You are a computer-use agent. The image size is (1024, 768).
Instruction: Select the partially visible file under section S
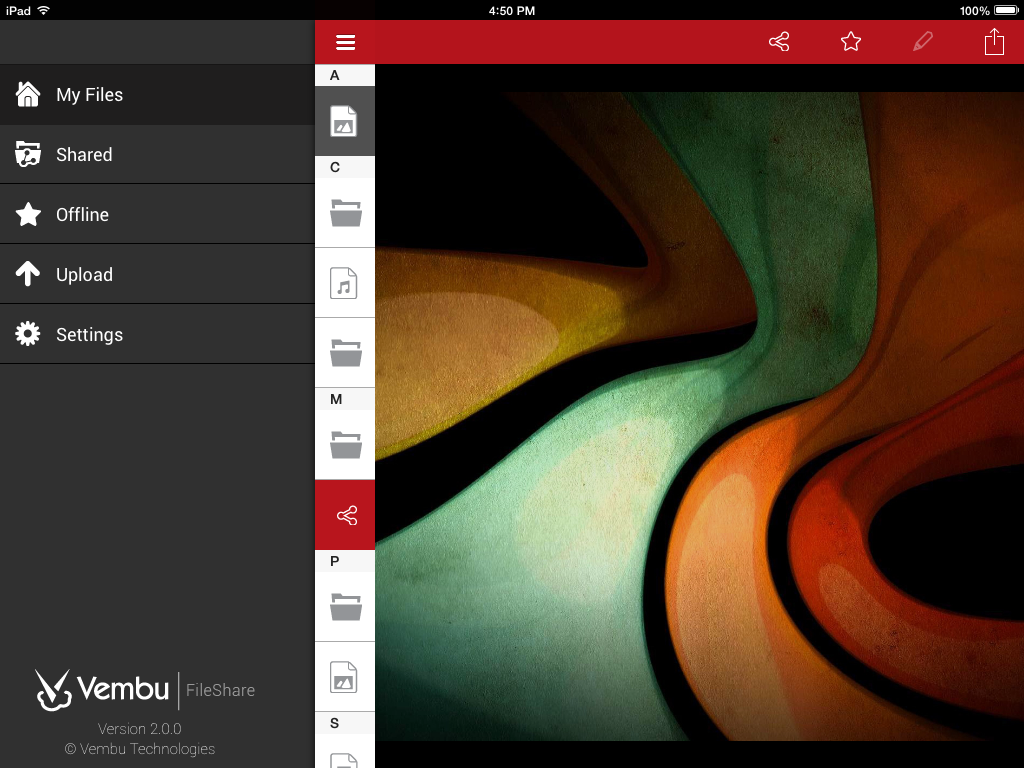(344, 758)
